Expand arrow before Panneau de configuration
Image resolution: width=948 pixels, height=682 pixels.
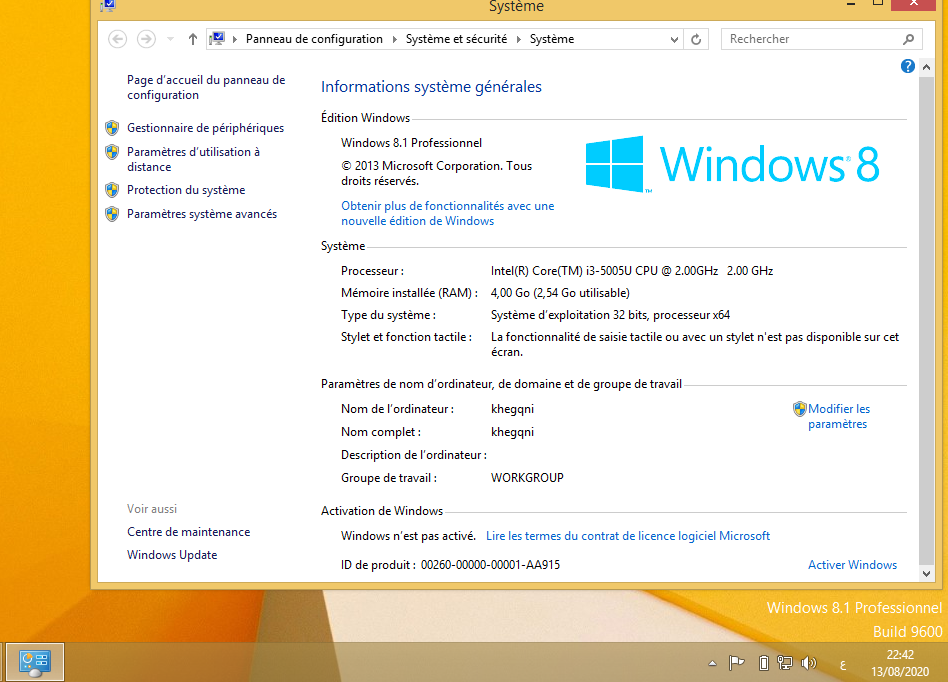click(235, 39)
